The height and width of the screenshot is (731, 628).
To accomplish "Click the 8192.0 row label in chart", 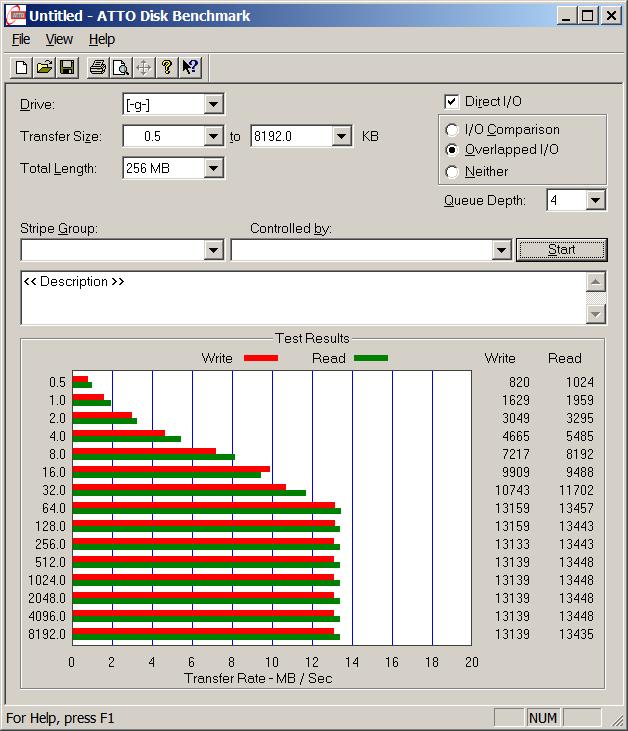I will click(47, 634).
